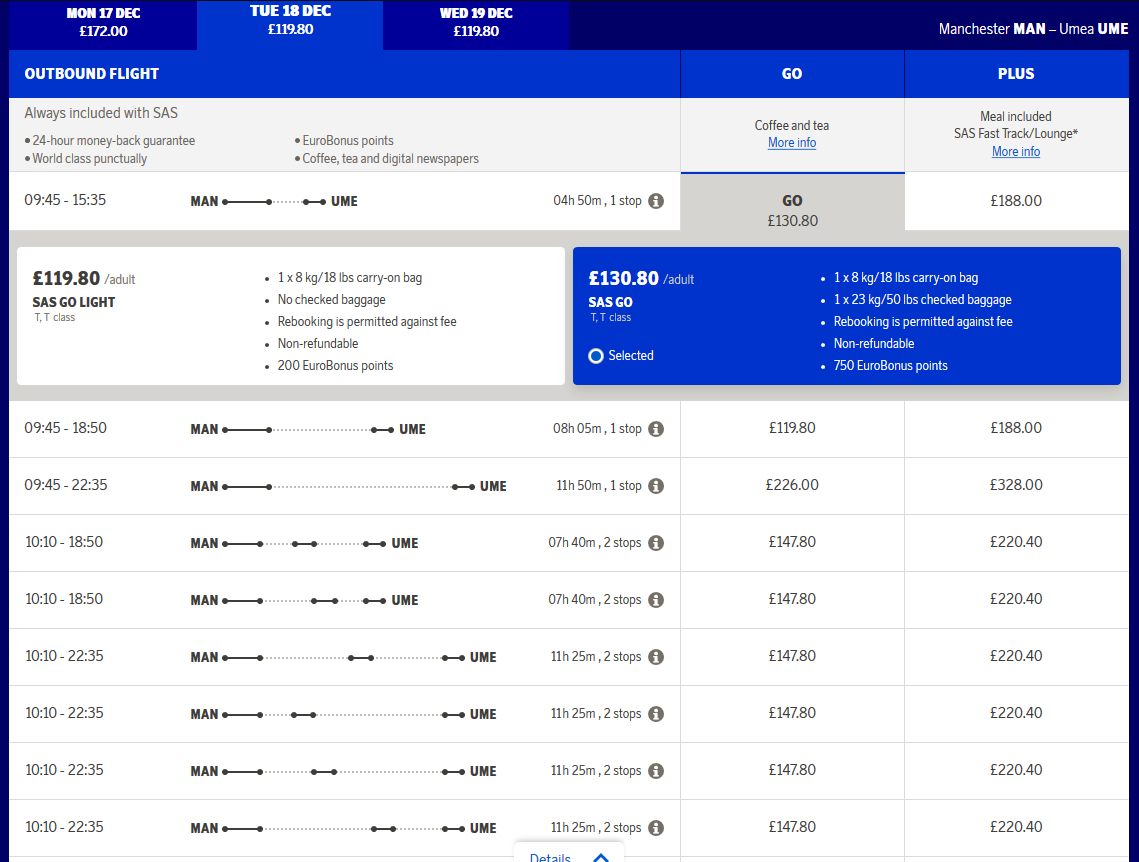1139x862 pixels.
Task: Open flight info icon for 09:45 - 15:35
Action: tap(656, 201)
